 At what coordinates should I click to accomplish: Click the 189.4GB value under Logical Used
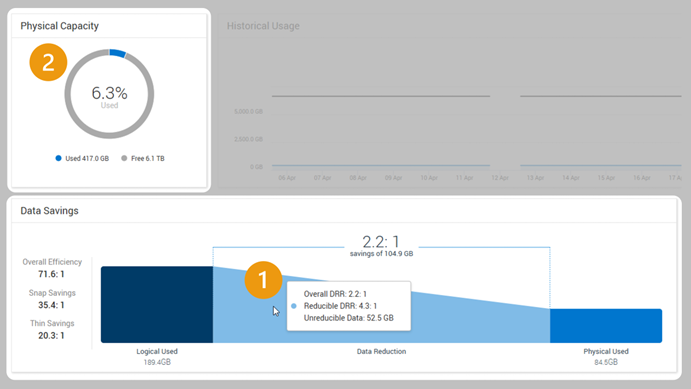click(x=157, y=362)
